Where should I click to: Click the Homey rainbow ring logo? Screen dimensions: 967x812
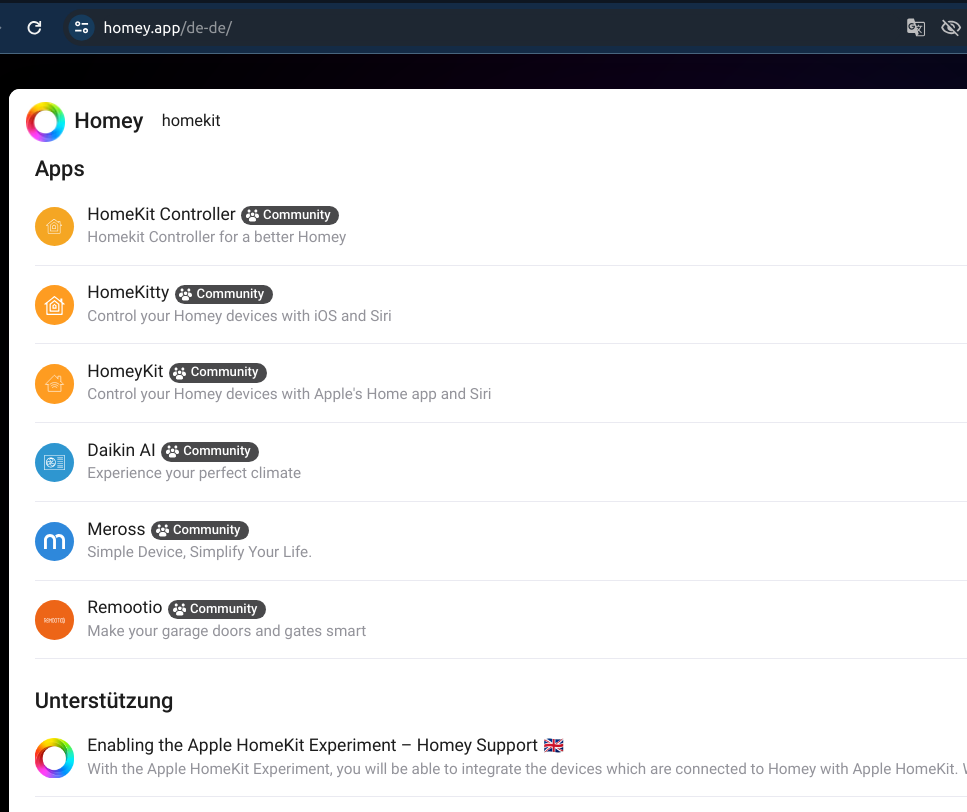pyautogui.click(x=45, y=121)
